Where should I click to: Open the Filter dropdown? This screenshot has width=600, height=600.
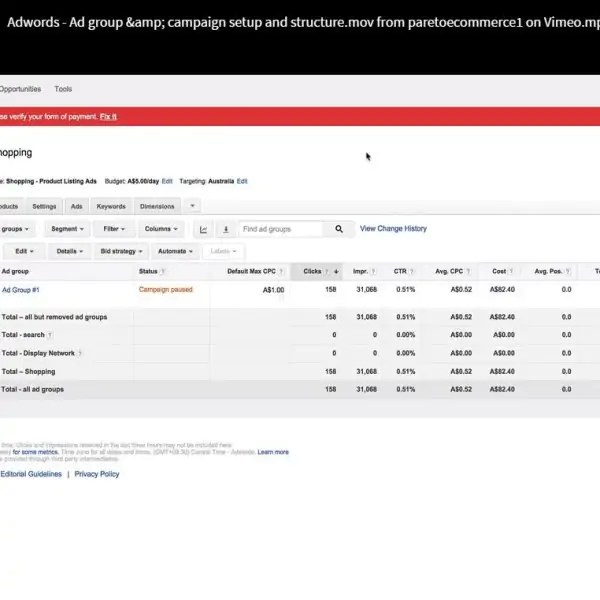114,229
